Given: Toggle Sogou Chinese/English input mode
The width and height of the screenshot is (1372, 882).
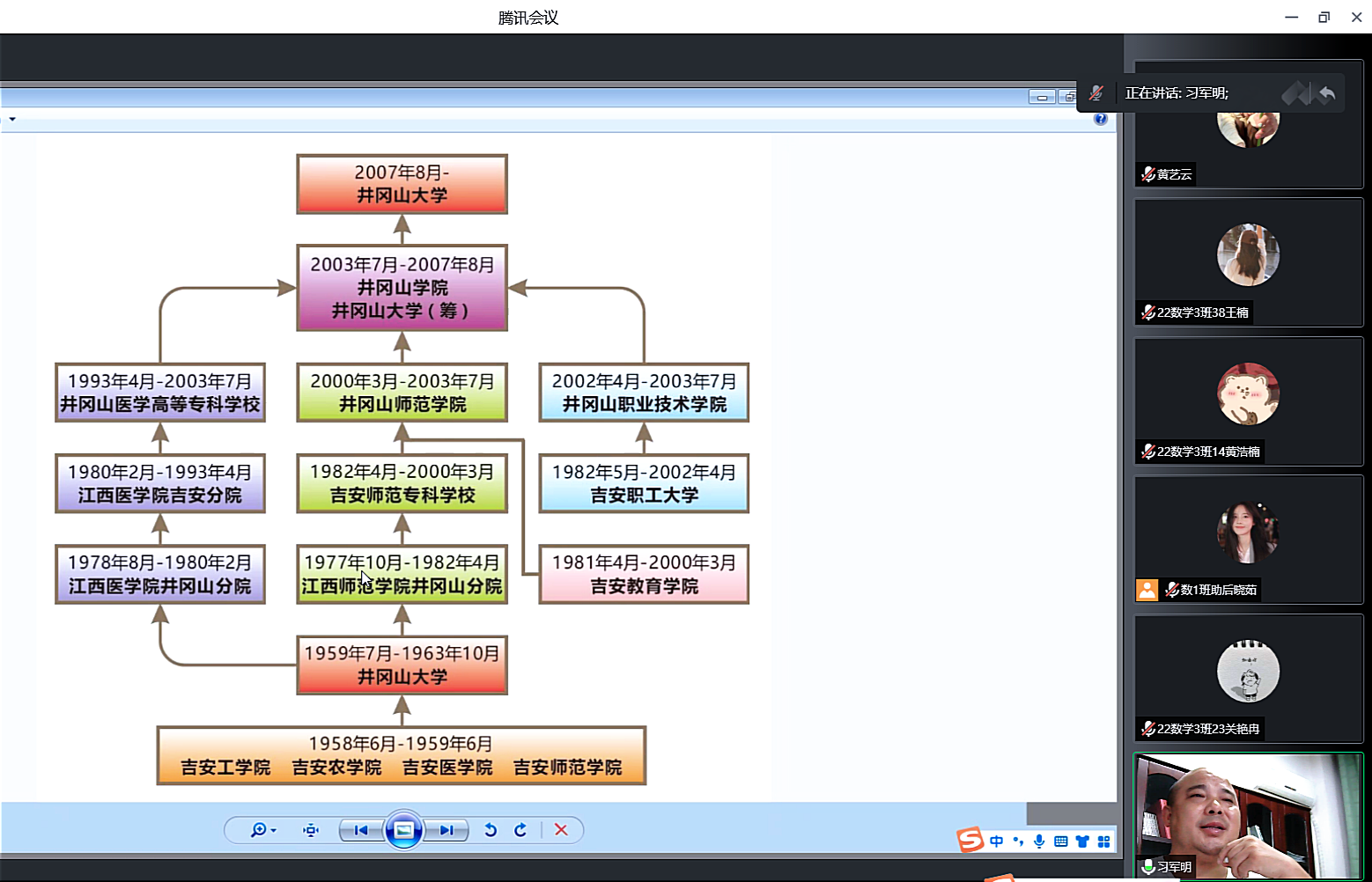Looking at the screenshot, I should [x=996, y=842].
